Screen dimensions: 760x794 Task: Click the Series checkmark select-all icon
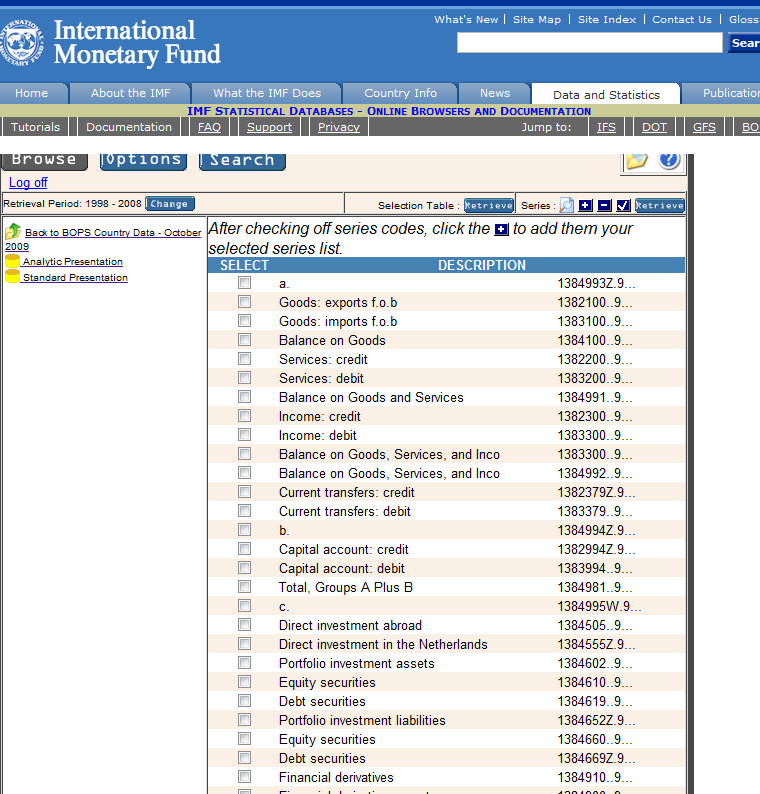[623, 205]
